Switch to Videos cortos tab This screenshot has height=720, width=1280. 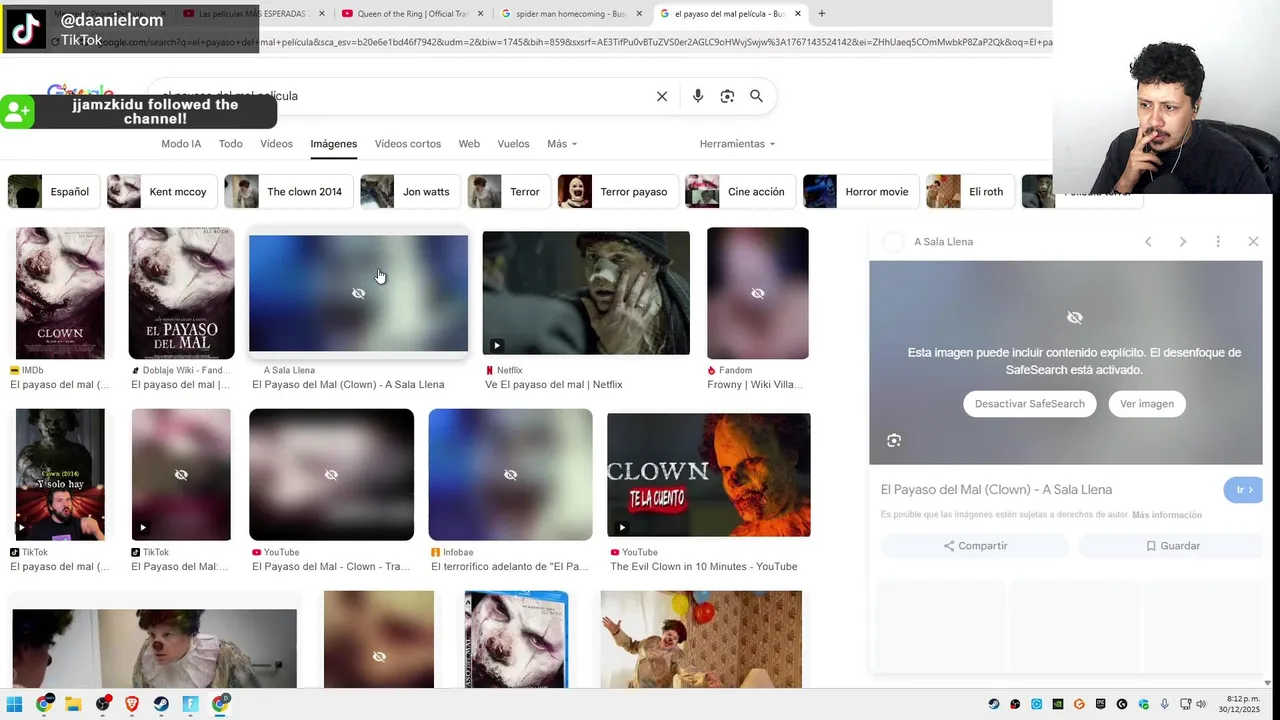(x=408, y=144)
